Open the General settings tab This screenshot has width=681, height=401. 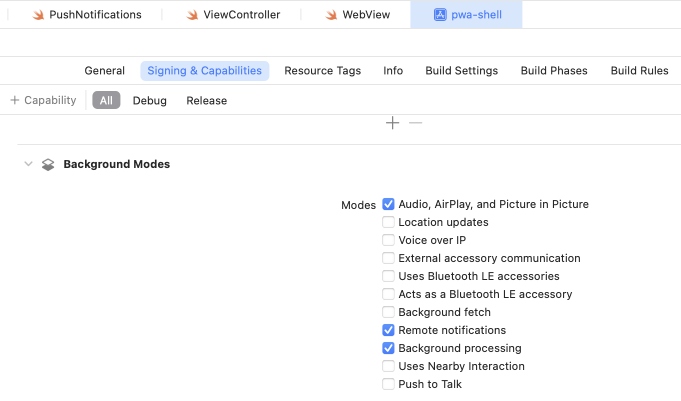pyautogui.click(x=104, y=70)
